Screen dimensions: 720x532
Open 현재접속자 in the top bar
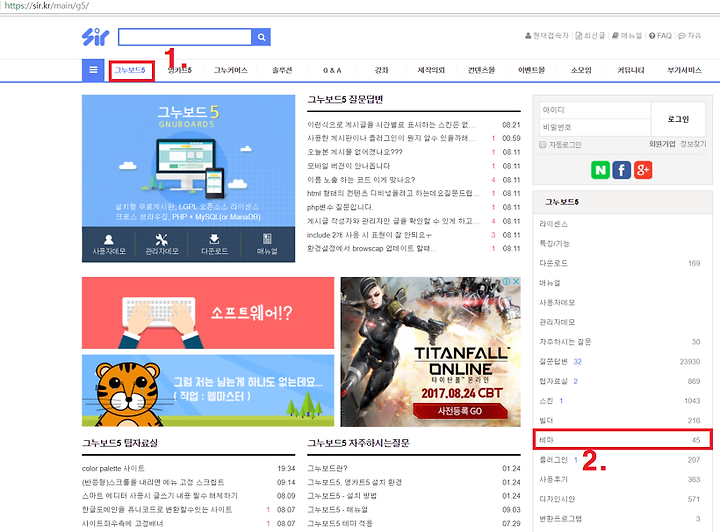pyautogui.click(x=547, y=35)
